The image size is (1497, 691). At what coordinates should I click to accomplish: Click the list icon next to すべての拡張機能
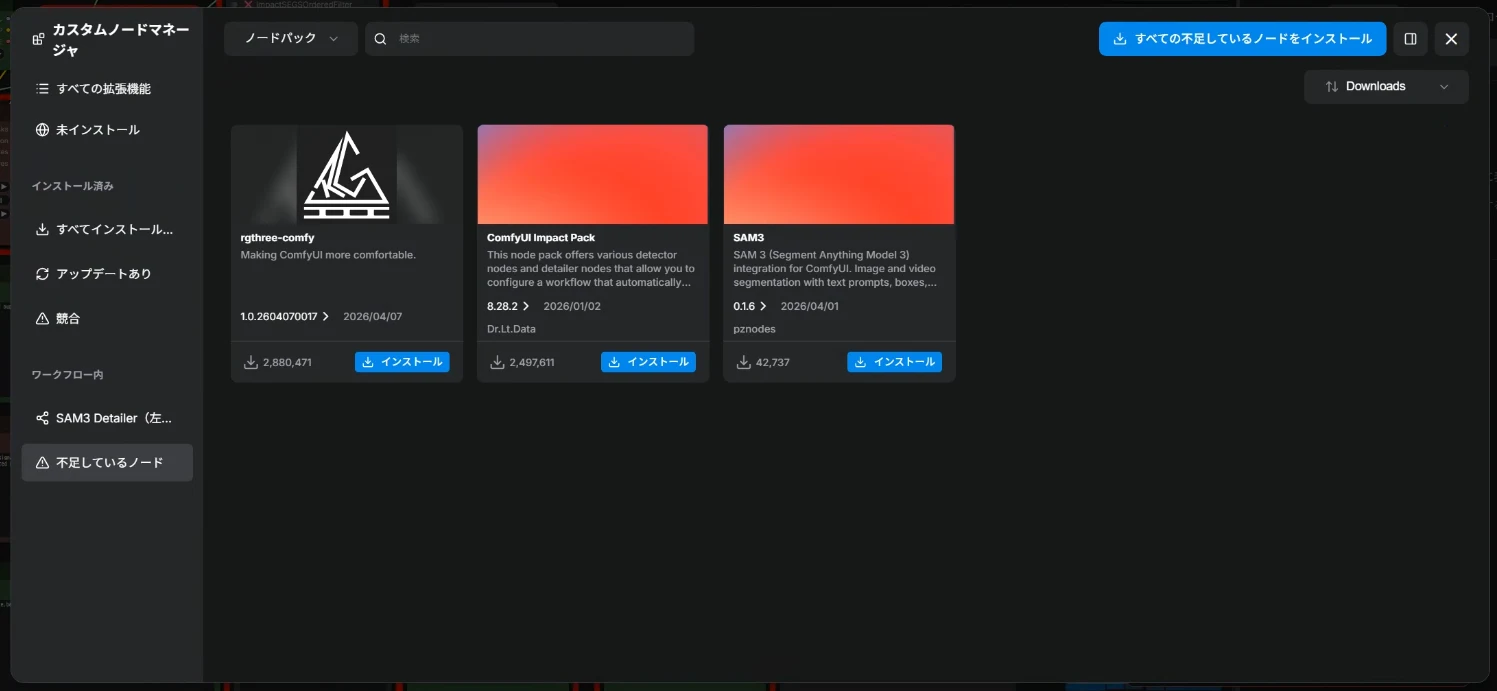(x=42, y=89)
